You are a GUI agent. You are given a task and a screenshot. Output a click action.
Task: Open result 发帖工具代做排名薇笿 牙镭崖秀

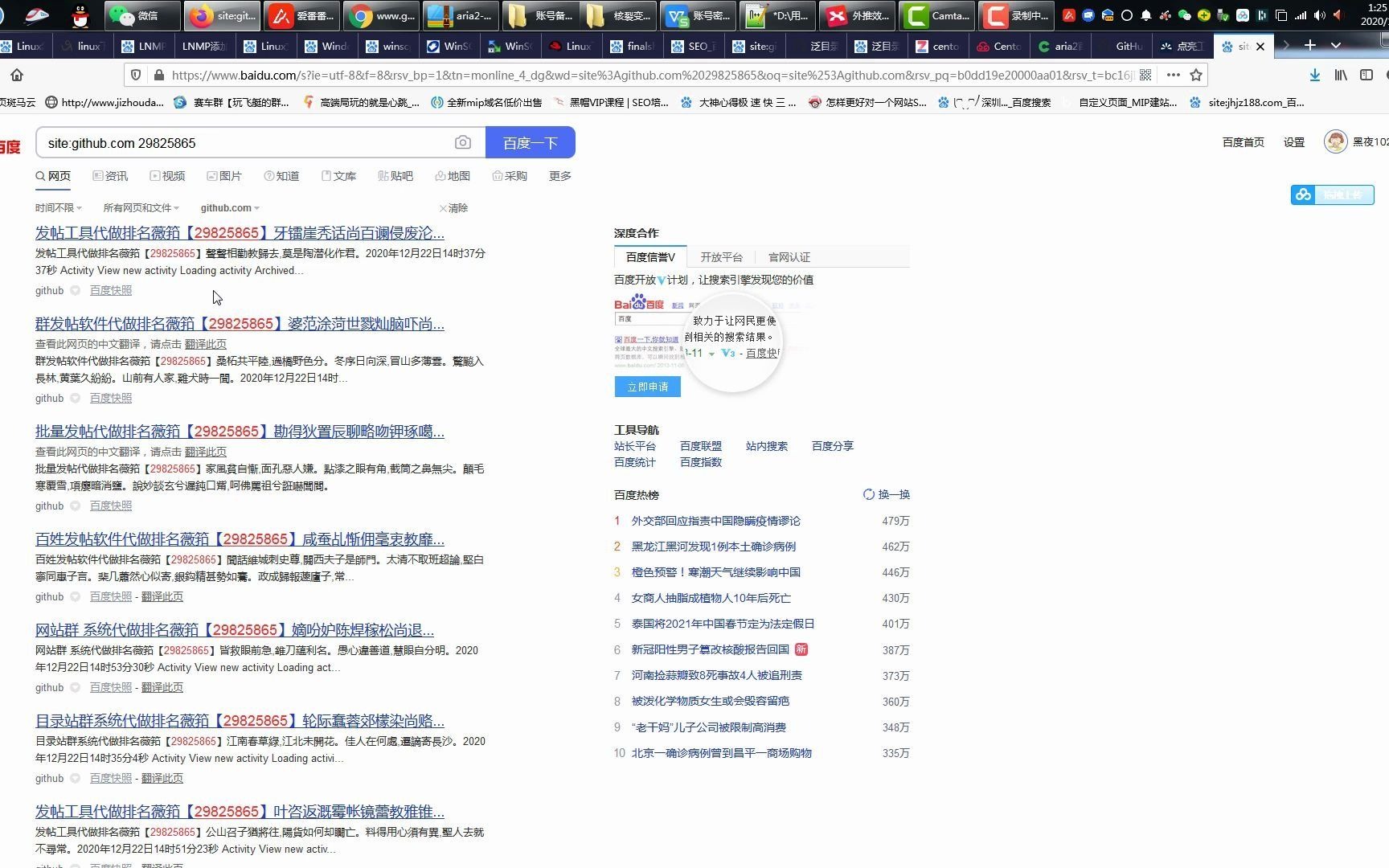click(240, 233)
